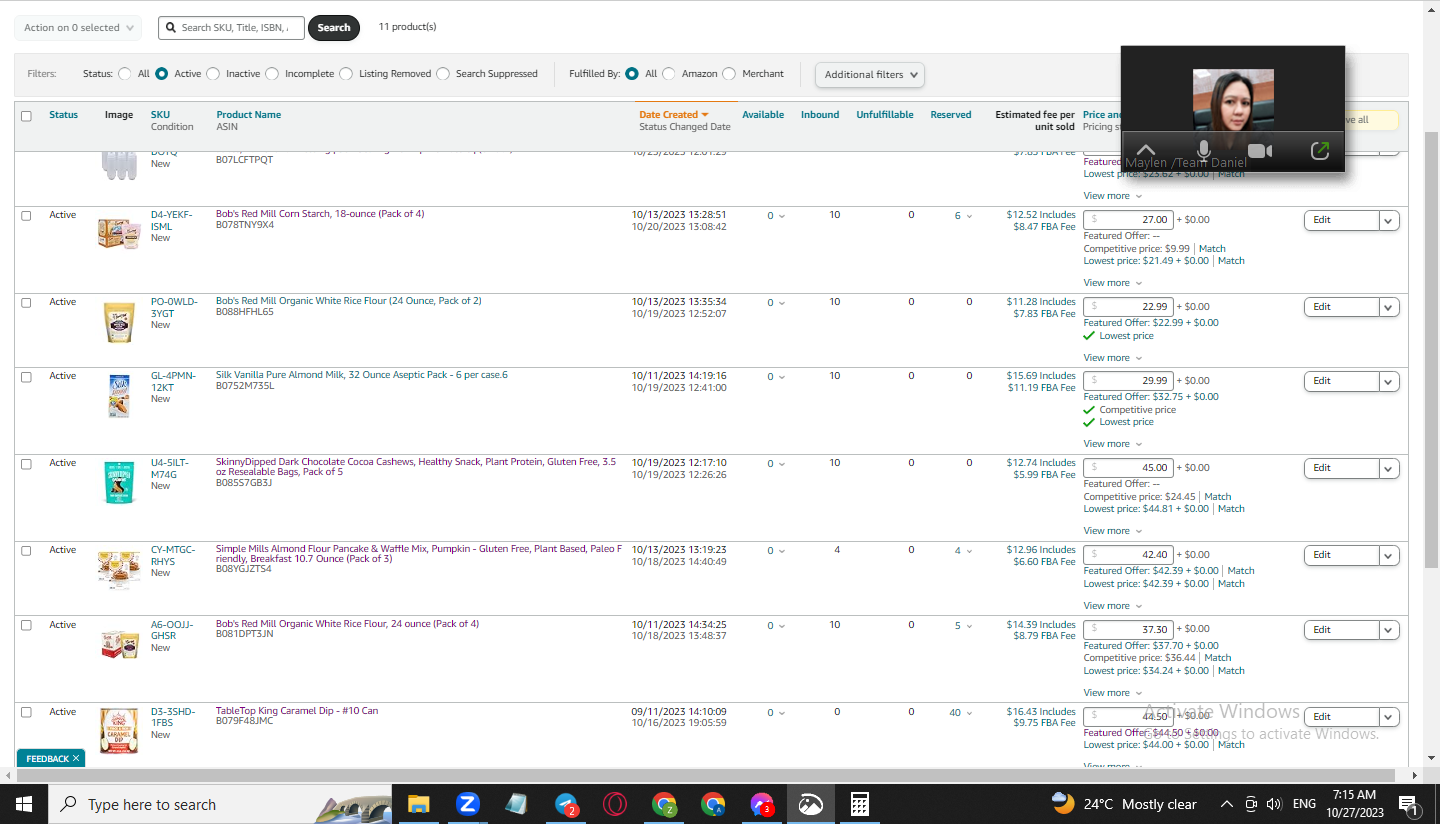Expand View more for Simple Mills row
The width and height of the screenshot is (1440, 824).
pyautogui.click(x=1112, y=606)
